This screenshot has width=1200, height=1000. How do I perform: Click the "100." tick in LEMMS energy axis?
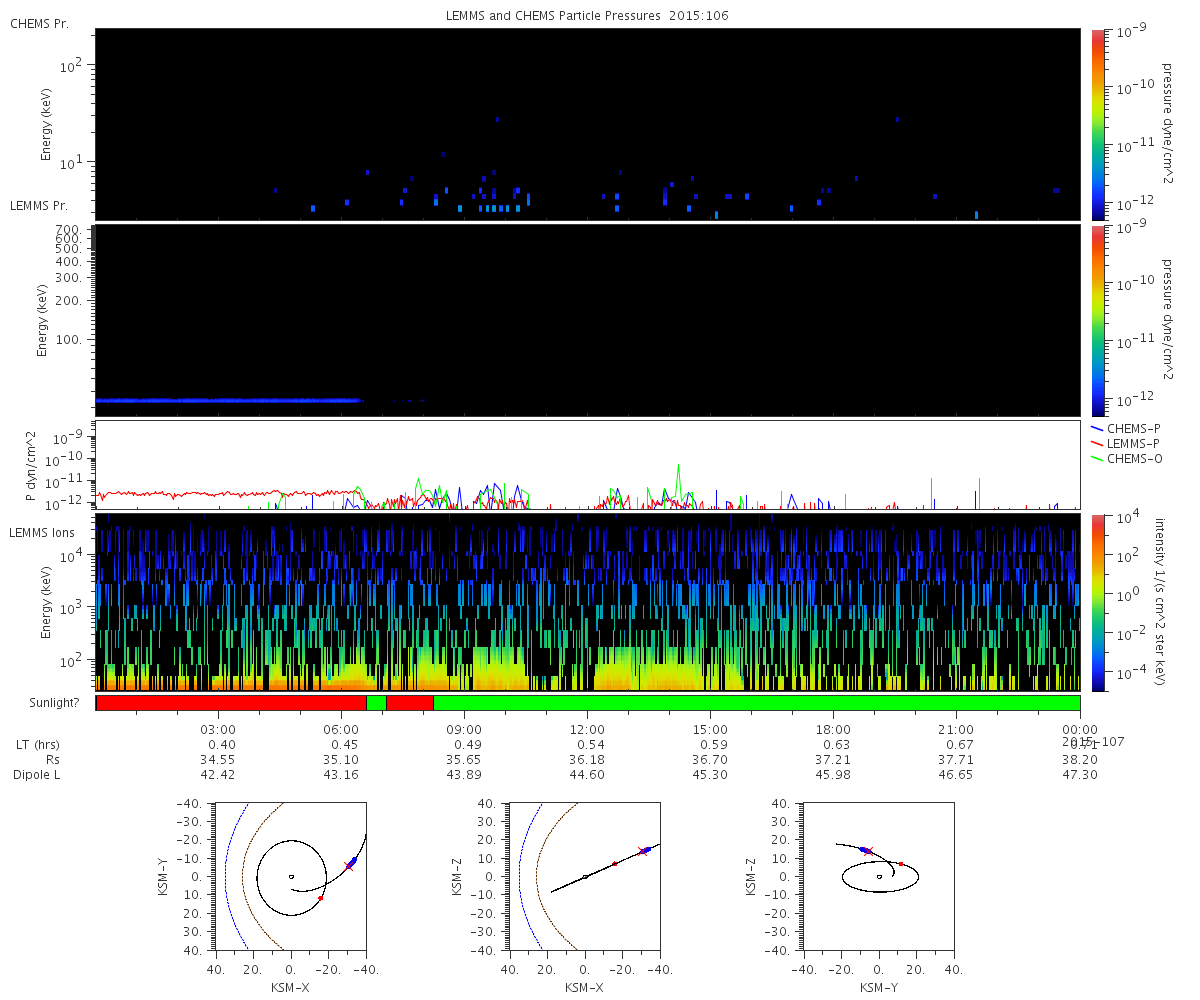click(70, 339)
